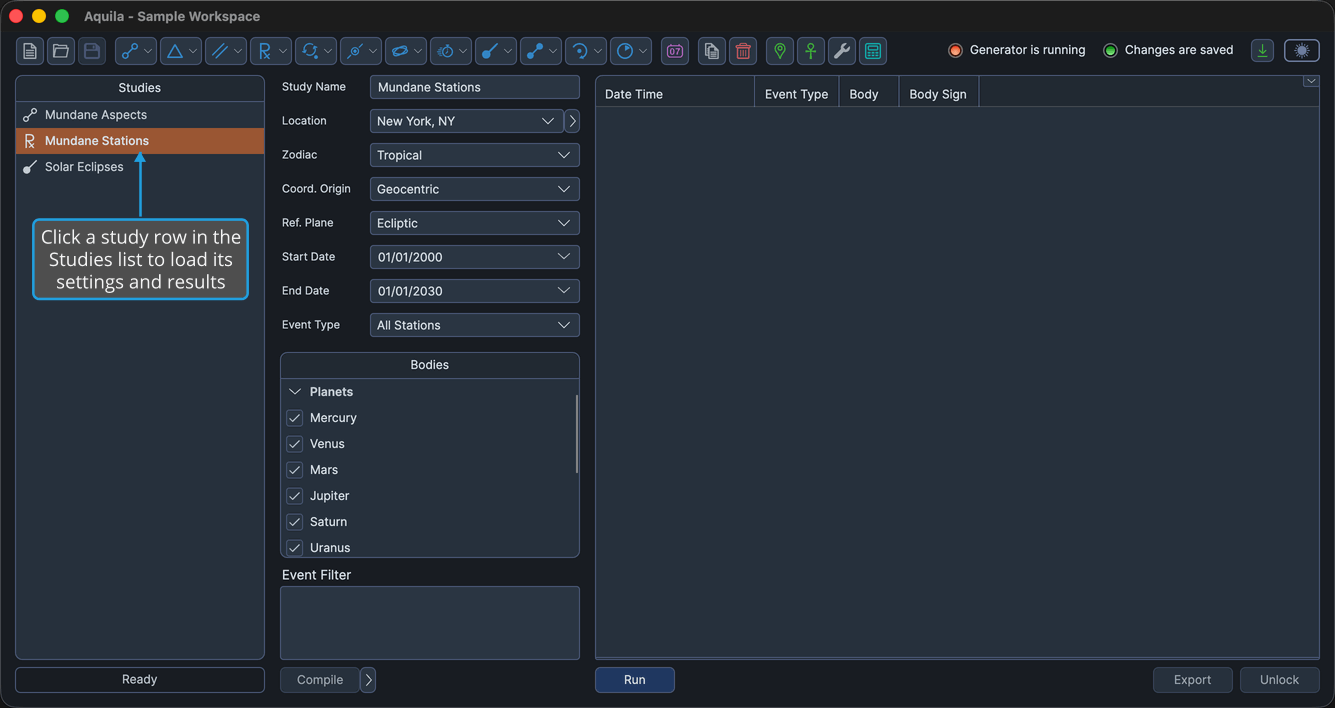The height and width of the screenshot is (708, 1335).
Task: Open the Coord. Origin Geocentric dropdown
Action: 475,189
